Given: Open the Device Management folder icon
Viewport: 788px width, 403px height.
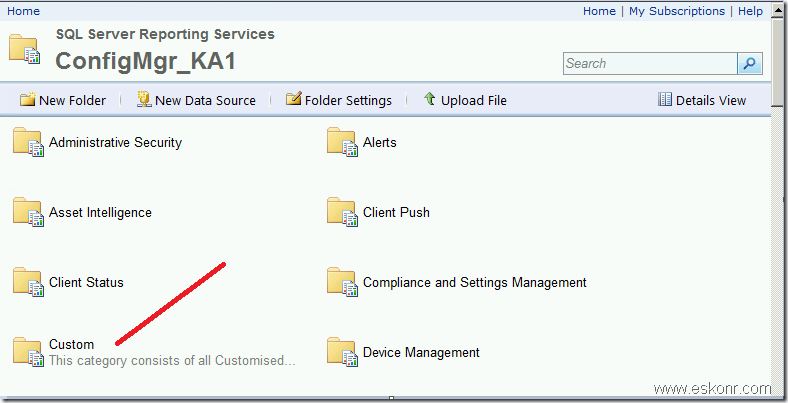Looking at the screenshot, I should tap(342, 353).
